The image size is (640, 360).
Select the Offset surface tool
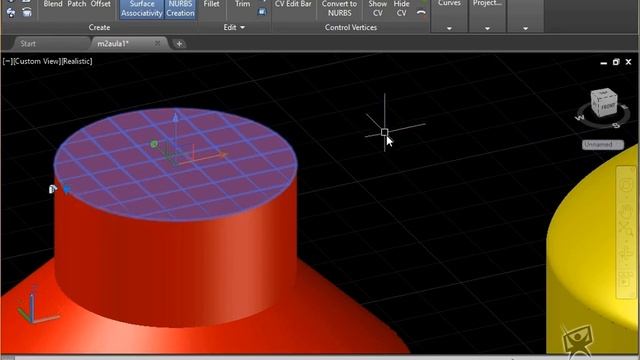[100, 4]
